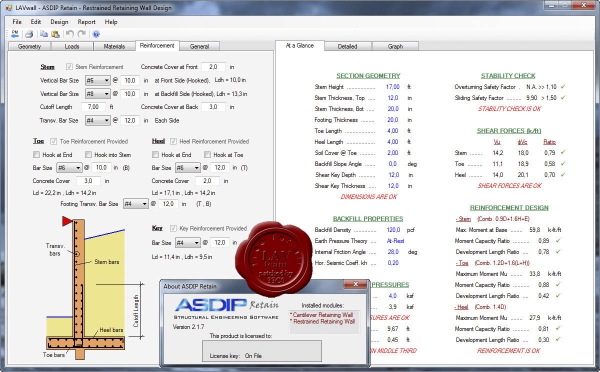The height and width of the screenshot is (372, 600).
Task: Open the Design menu
Action: click(x=59, y=22)
